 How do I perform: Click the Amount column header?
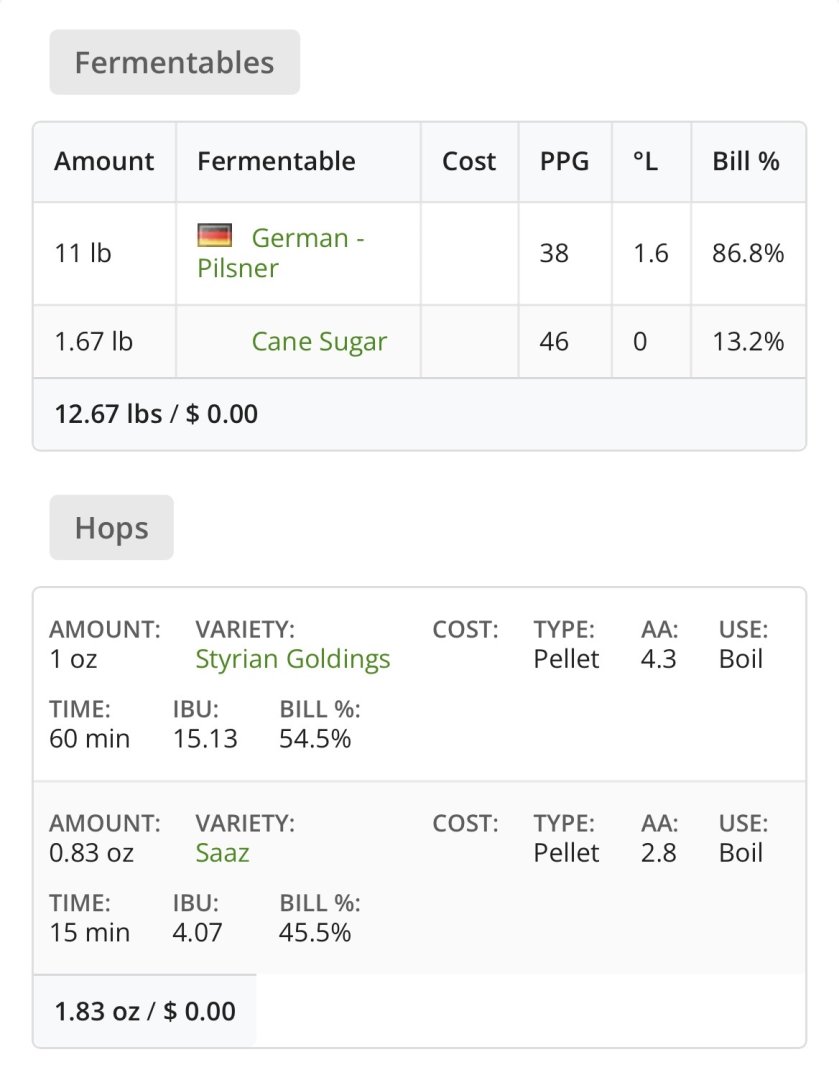[x=104, y=161]
